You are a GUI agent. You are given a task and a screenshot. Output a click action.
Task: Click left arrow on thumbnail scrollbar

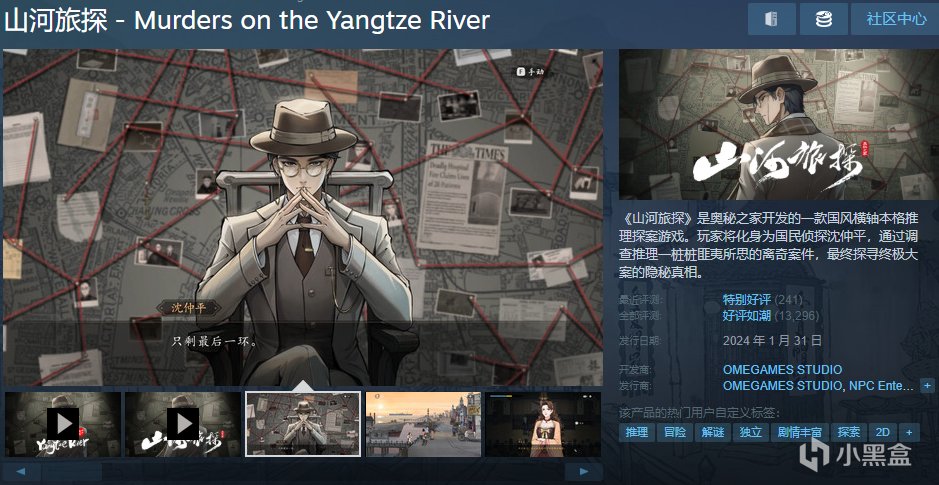pyautogui.click(x=20, y=472)
